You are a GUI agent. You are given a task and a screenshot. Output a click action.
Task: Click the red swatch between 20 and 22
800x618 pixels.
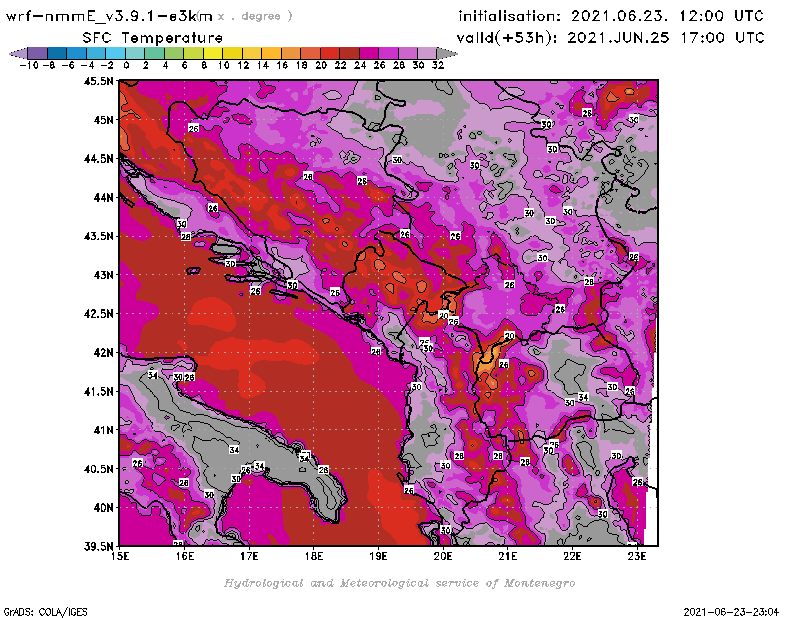[330, 53]
